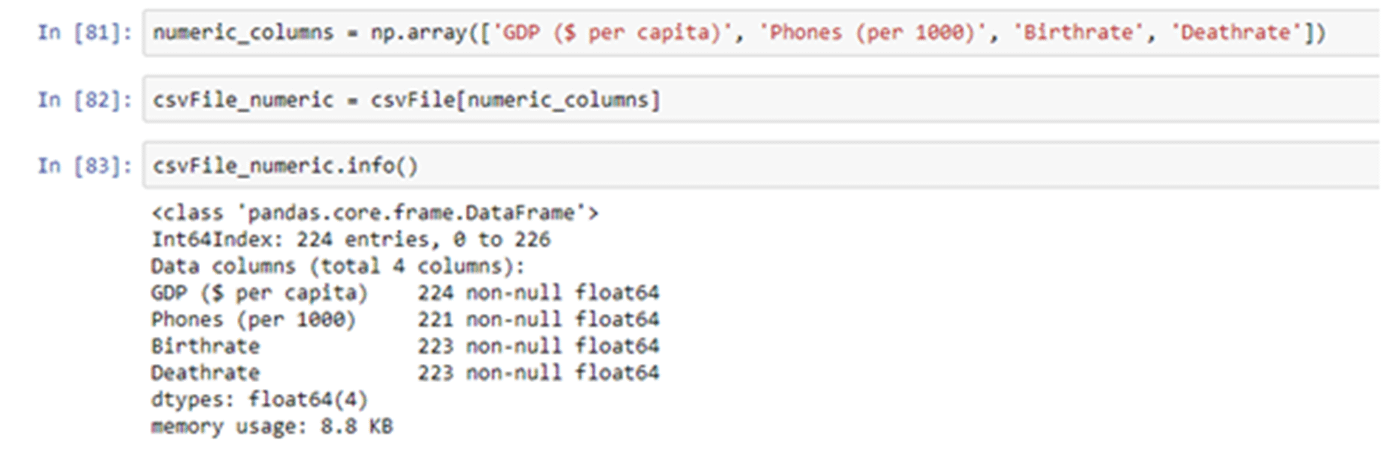The width and height of the screenshot is (1384, 461).
Task: Click the Phones 221 non-null output row
Action: point(405,320)
